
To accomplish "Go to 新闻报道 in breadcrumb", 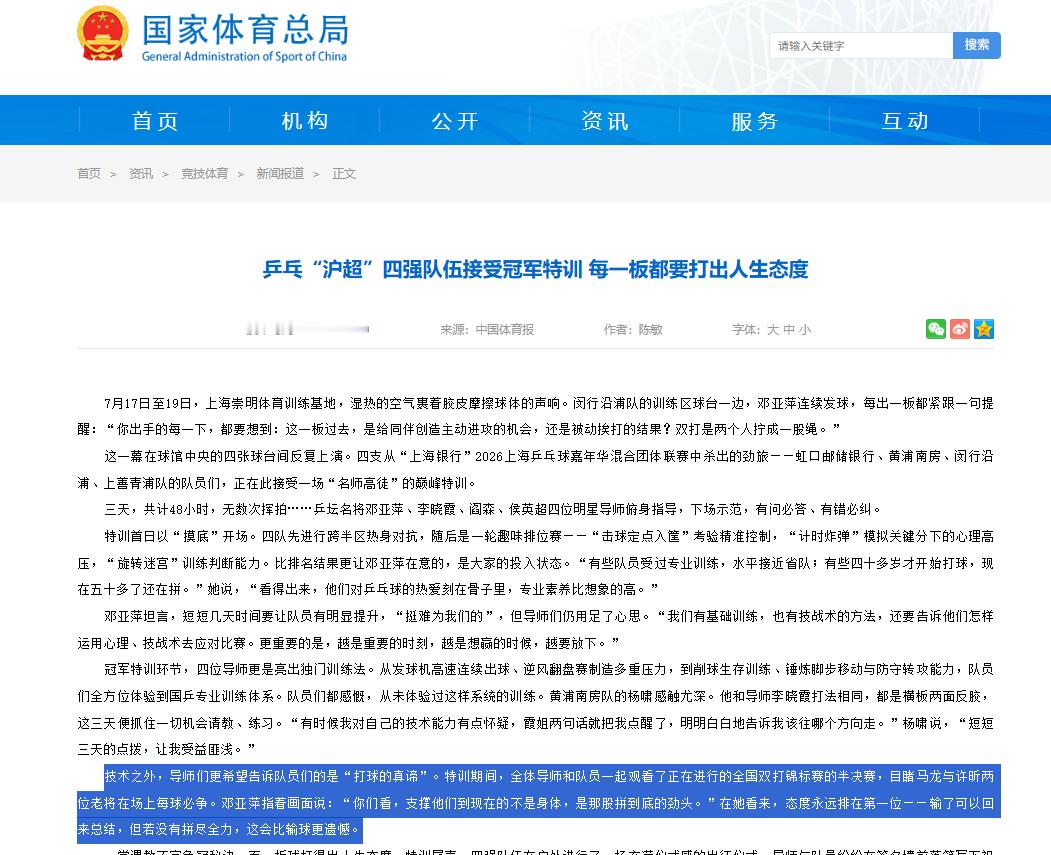I will [280, 174].
